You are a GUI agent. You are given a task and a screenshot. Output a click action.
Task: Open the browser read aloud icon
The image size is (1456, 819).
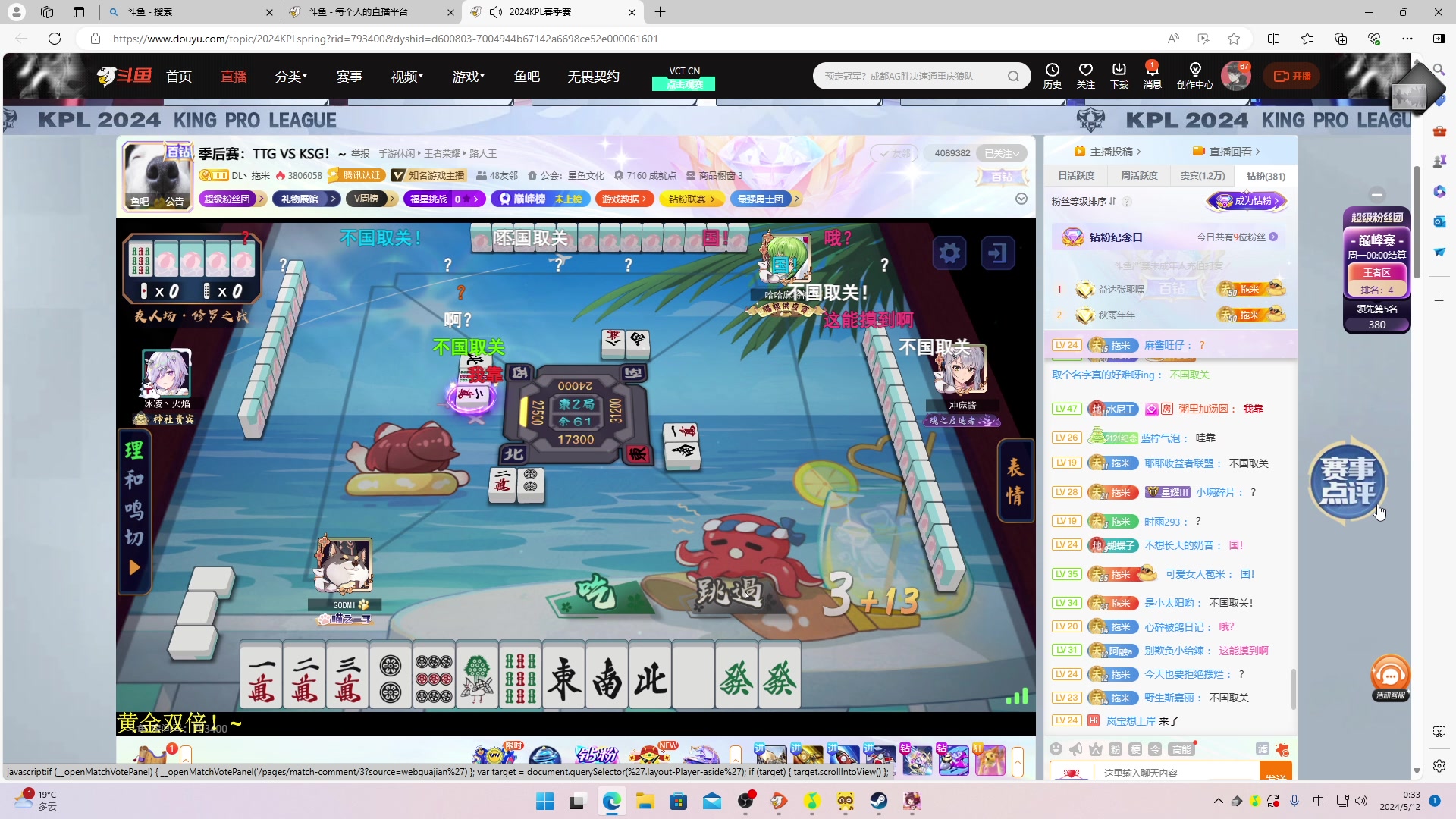point(1173,39)
